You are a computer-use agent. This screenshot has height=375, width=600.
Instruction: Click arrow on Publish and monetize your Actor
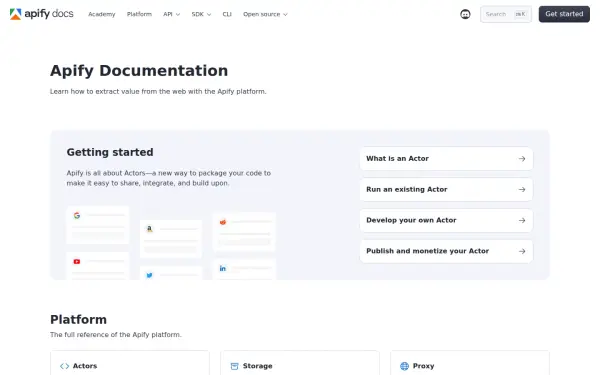522,251
